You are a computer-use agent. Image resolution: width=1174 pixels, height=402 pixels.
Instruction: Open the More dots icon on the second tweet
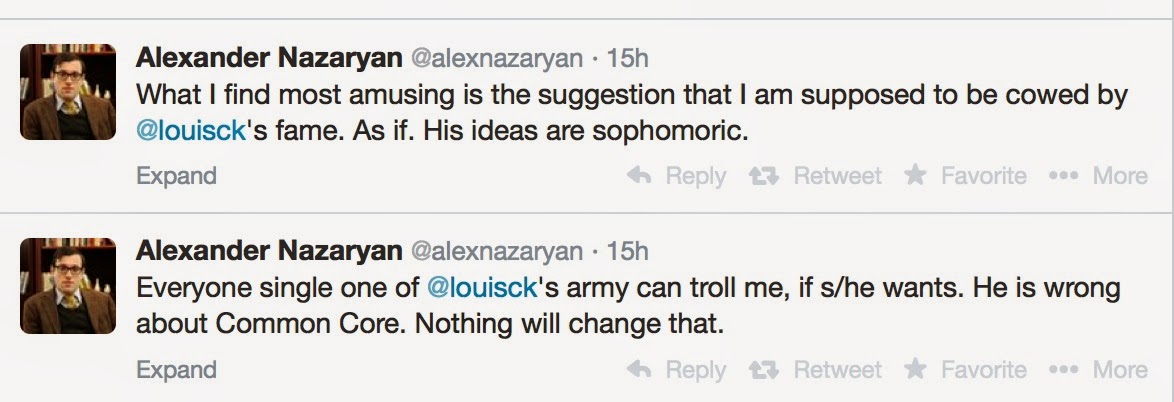(1063, 370)
